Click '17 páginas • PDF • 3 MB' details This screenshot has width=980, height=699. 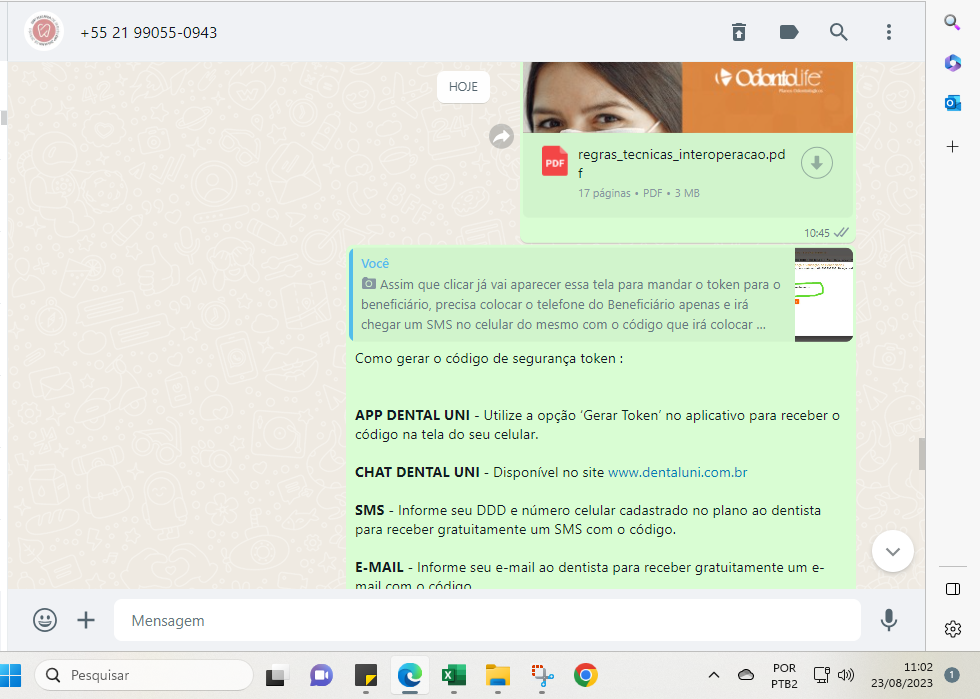click(x=639, y=193)
